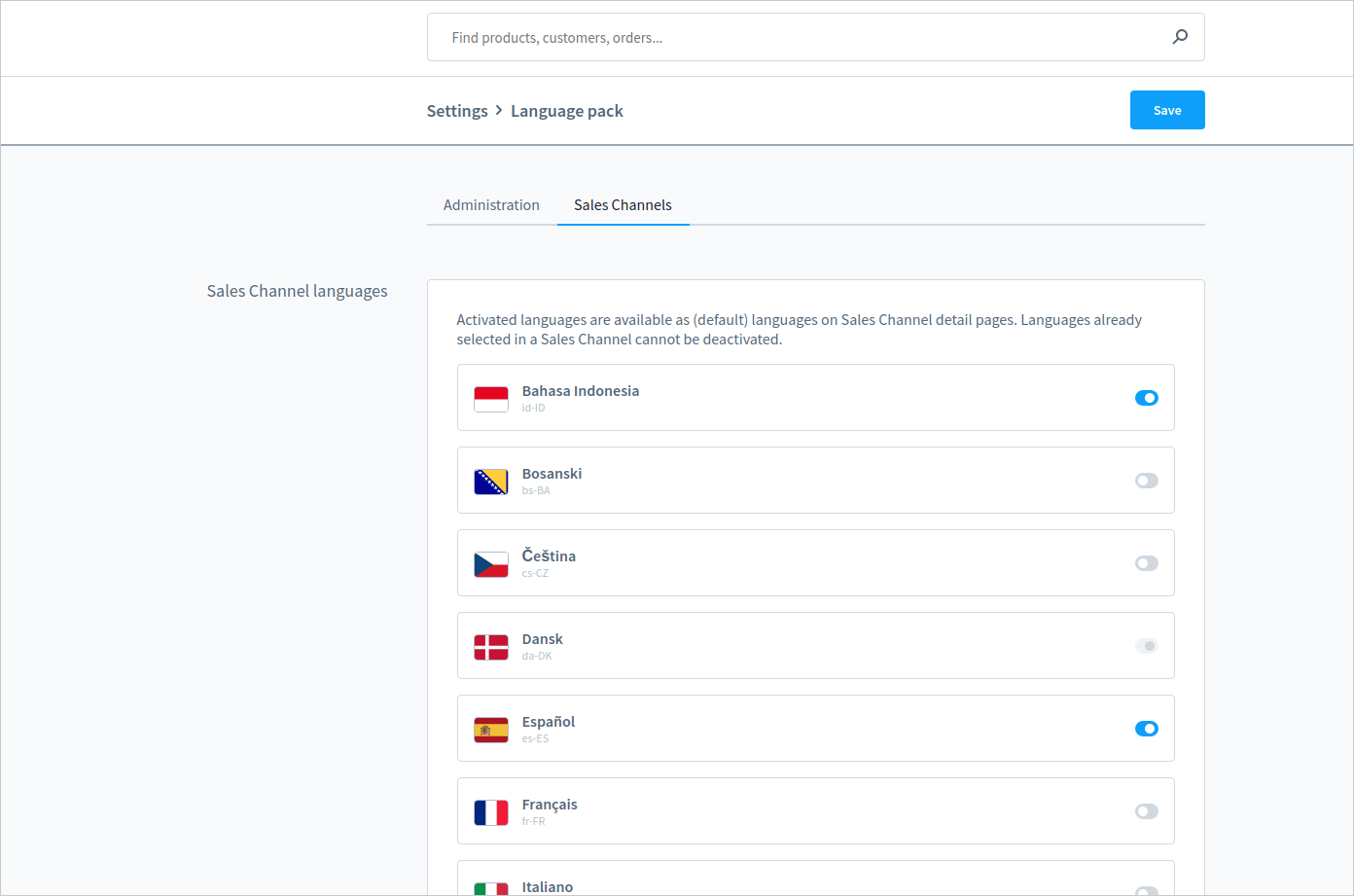The height and width of the screenshot is (896, 1354).
Task: Click the es-ES locale code
Action: coord(535,738)
